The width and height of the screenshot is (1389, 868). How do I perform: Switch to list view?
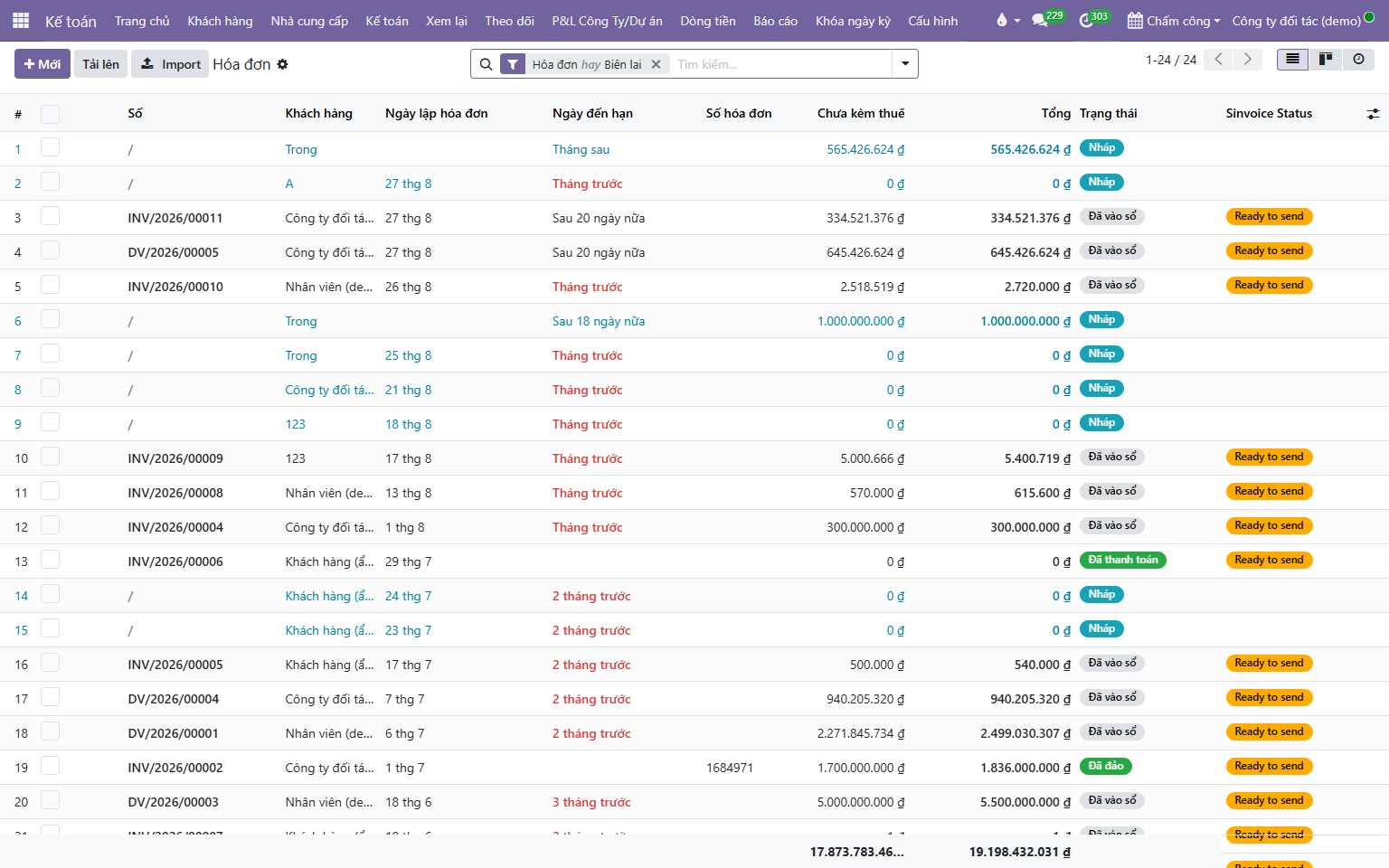(x=1293, y=59)
